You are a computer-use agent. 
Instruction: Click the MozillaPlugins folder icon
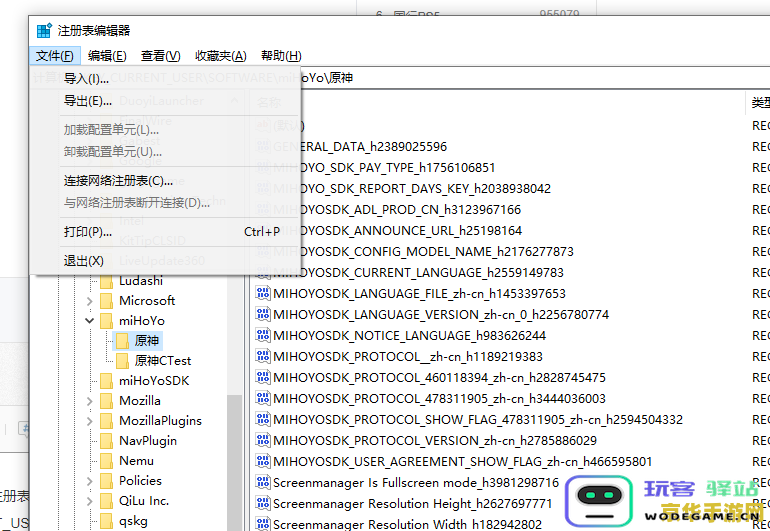[x=107, y=421]
